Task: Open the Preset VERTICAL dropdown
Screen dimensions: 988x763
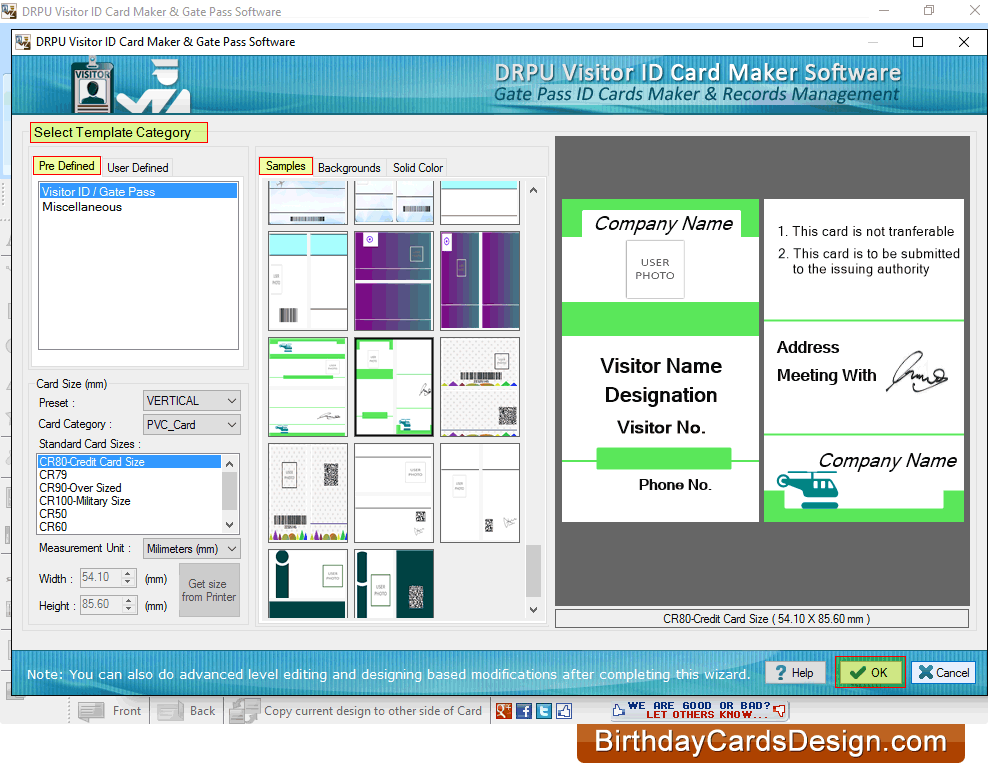Action: 192,401
